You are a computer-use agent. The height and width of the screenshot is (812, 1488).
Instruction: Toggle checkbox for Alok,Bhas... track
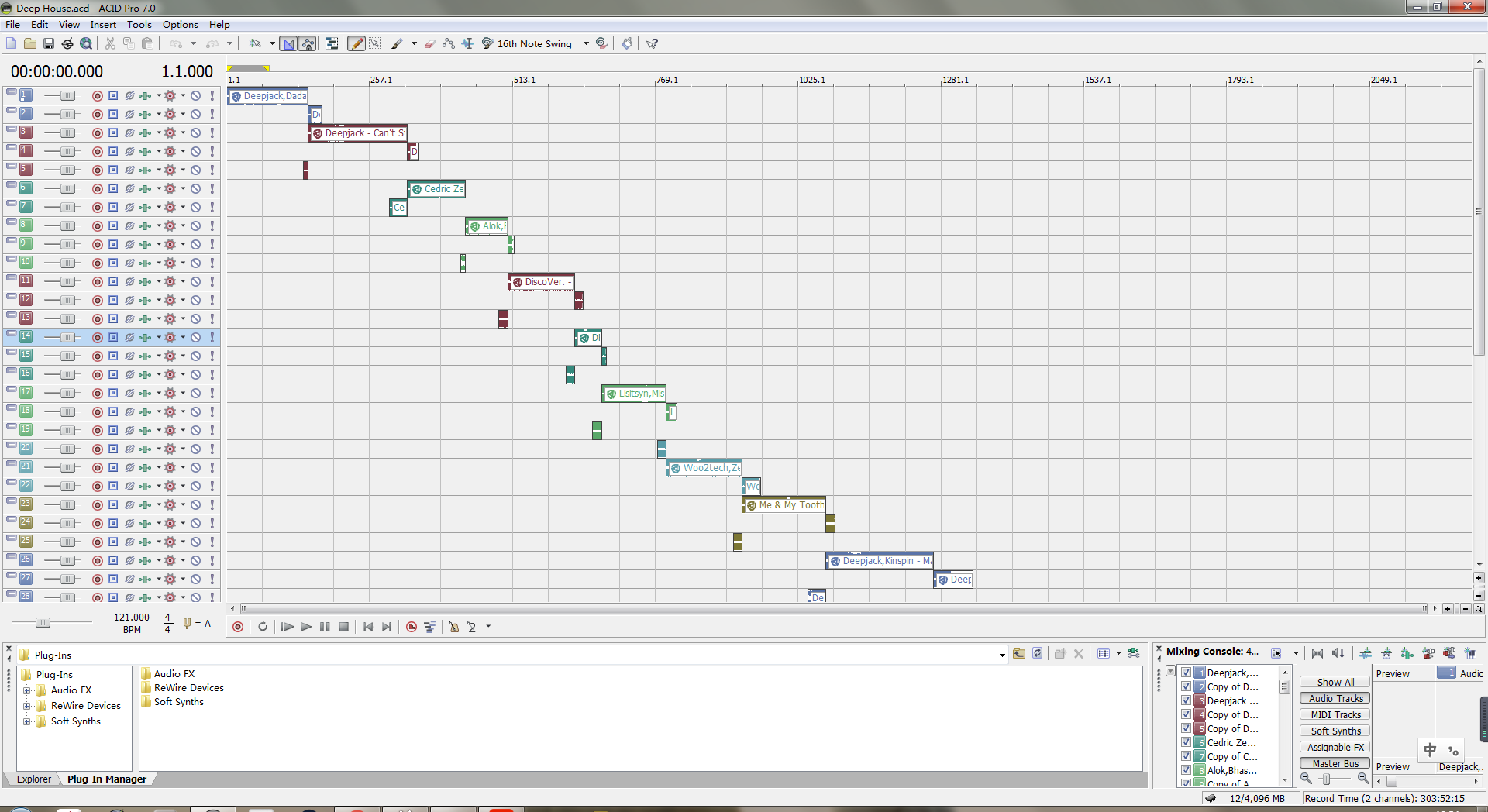[1186, 770]
